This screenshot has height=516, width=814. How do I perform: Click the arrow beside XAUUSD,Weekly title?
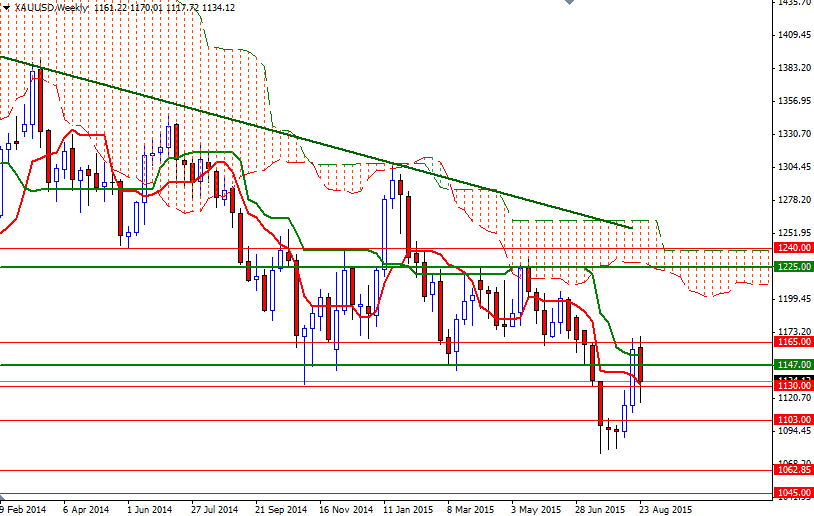pos(6,8)
